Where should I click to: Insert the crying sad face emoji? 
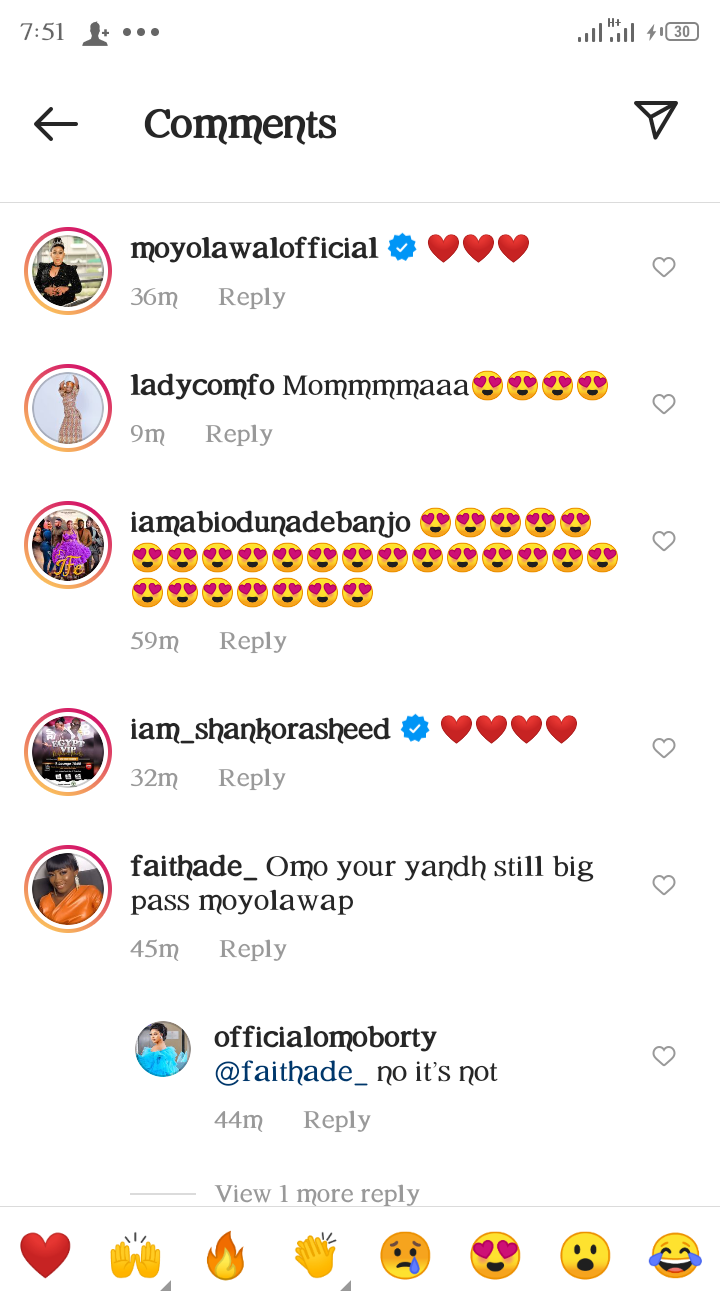tap(405, 1255)
